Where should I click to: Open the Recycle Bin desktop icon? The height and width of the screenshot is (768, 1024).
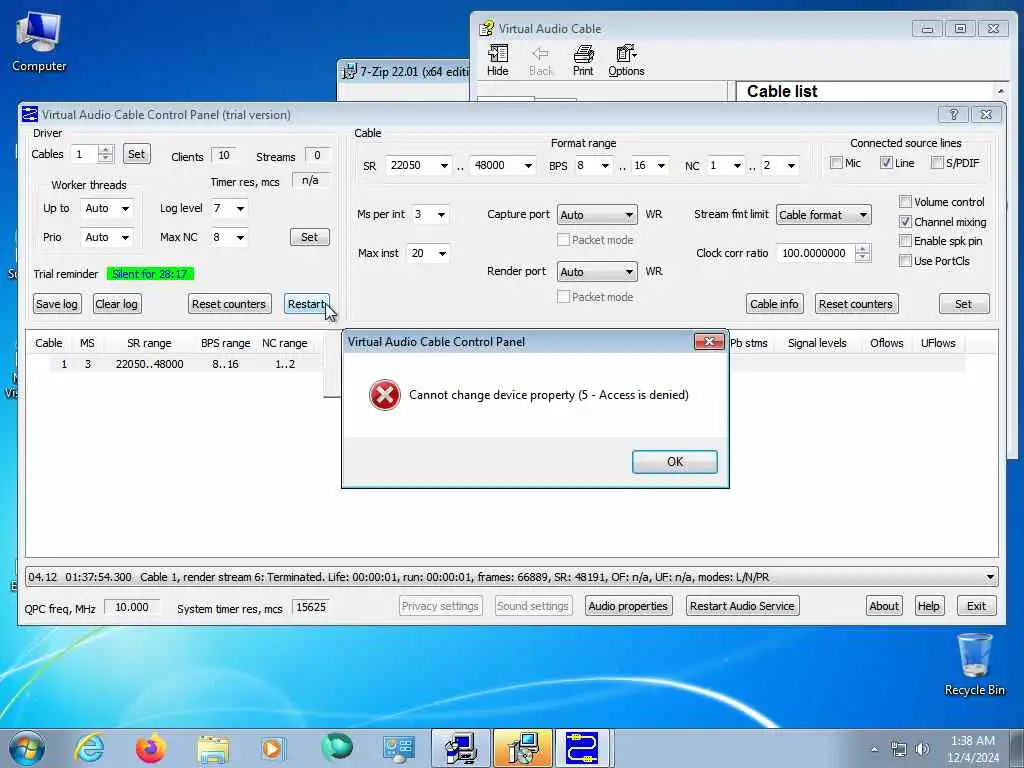tap(974, 665)
